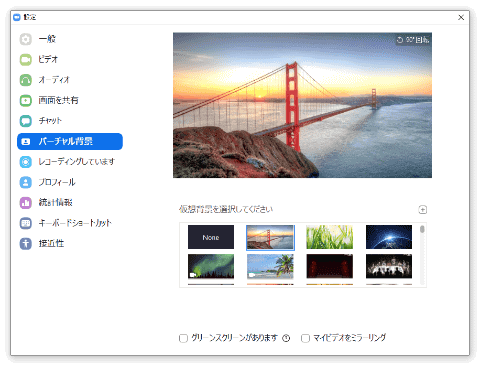The height and width of the screenshot is (366, 480).
Task: Rotate the preview 90° button
Action: [x=413, y=40]
